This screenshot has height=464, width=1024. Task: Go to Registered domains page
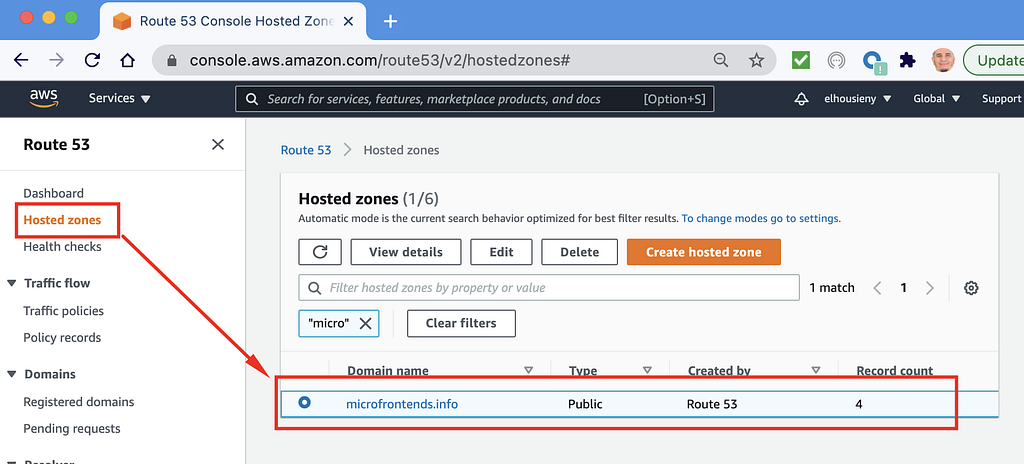(x=79, y=402)
